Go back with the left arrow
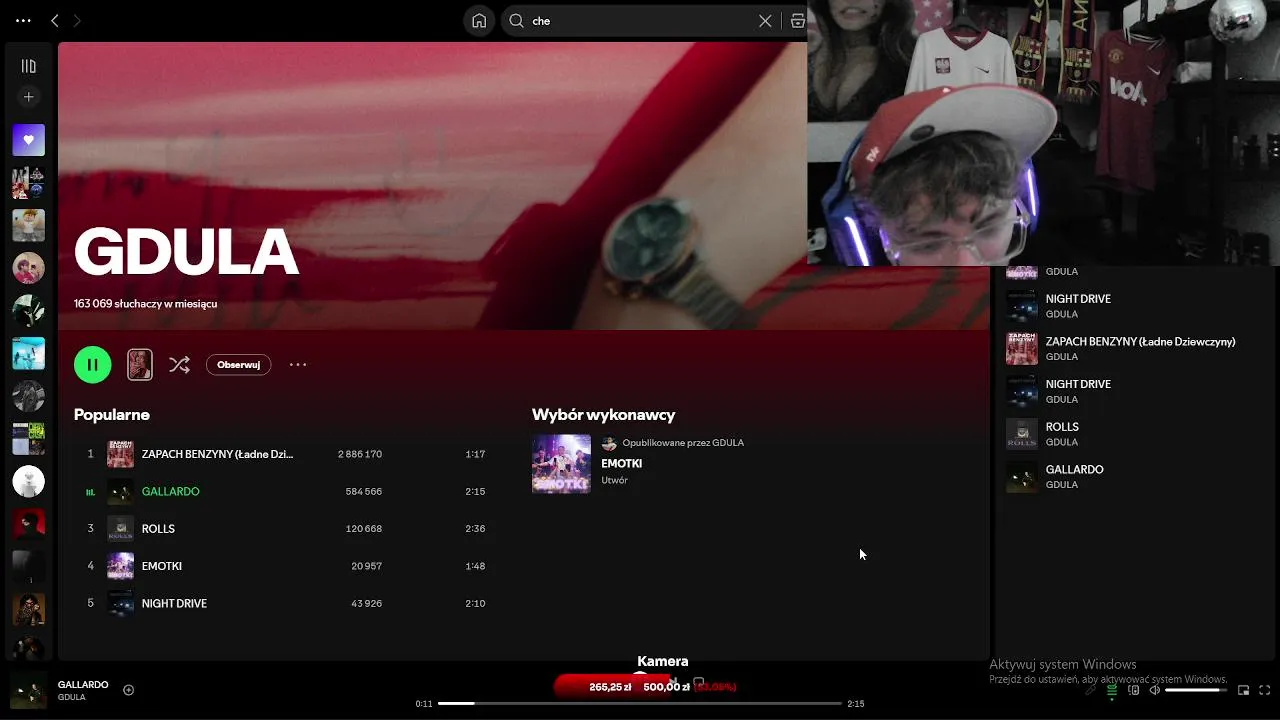This screenshot has width=1280, height=720. [55, 20]
